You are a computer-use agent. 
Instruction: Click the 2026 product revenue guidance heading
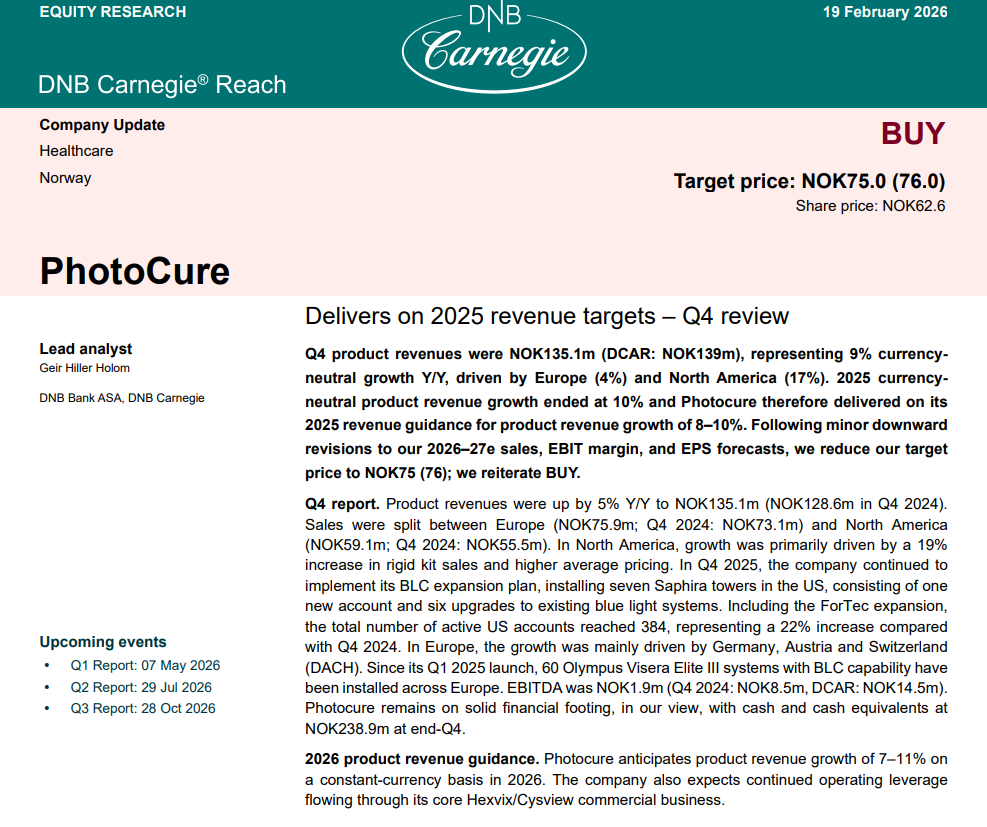pyautogui.click(x=422, y=759)
